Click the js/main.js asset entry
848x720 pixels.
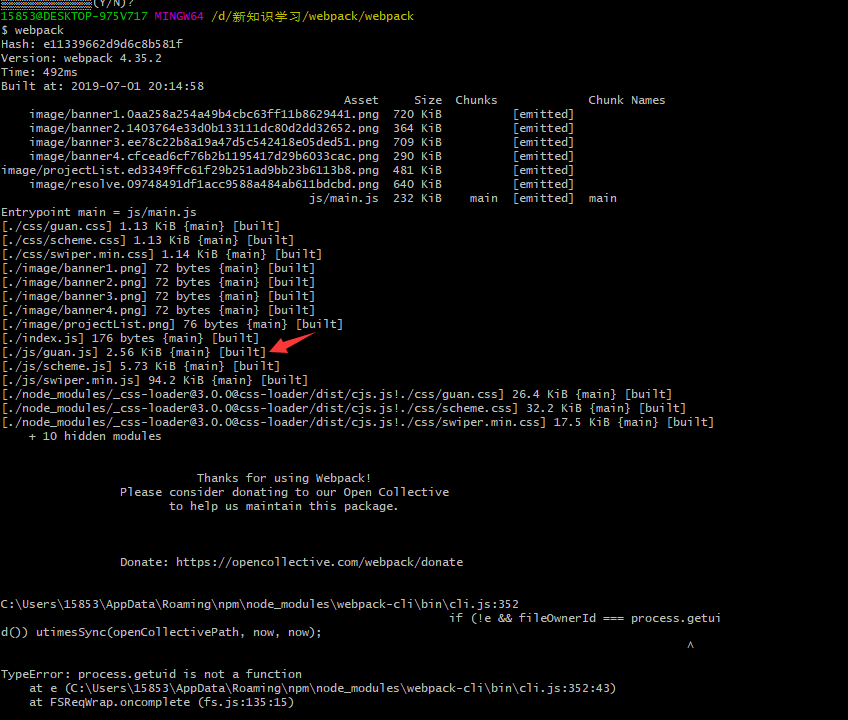pyautogui.click(x=343, y=199)
